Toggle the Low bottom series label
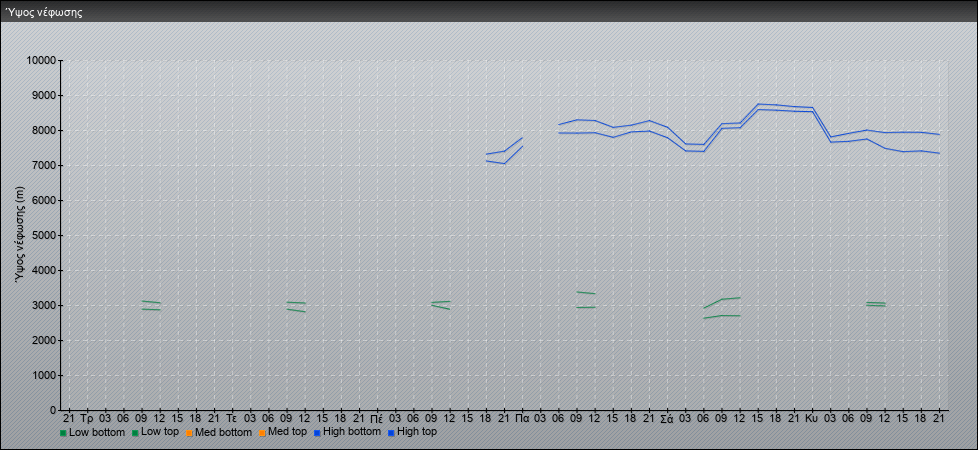Image resolution: width=978 pixels, height=450 pixels. tap(97, 432)
